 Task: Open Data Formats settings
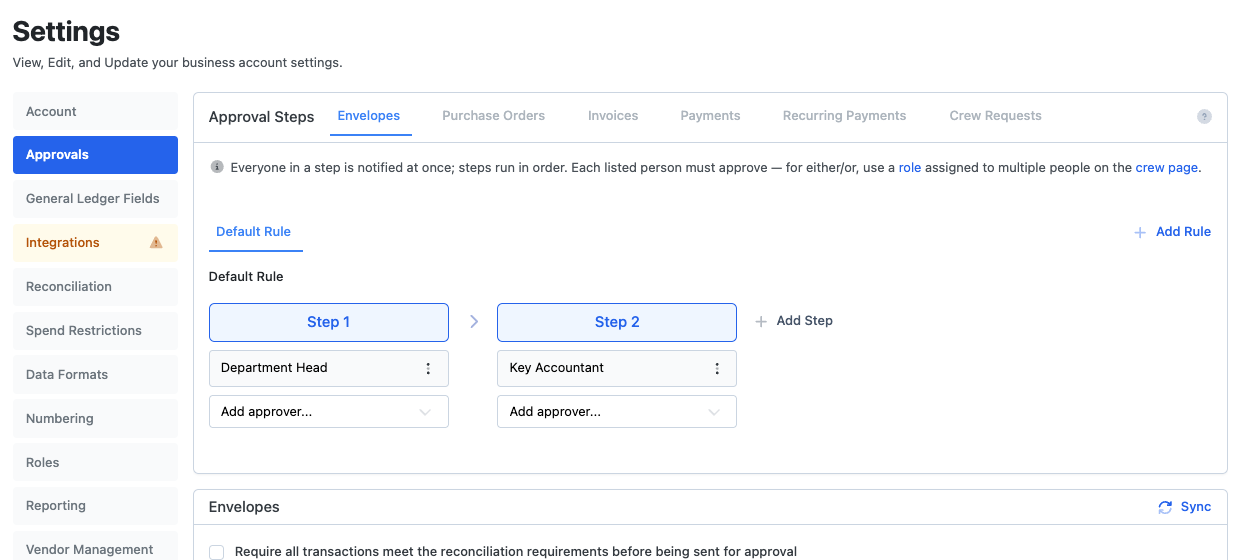pos(95,375)
